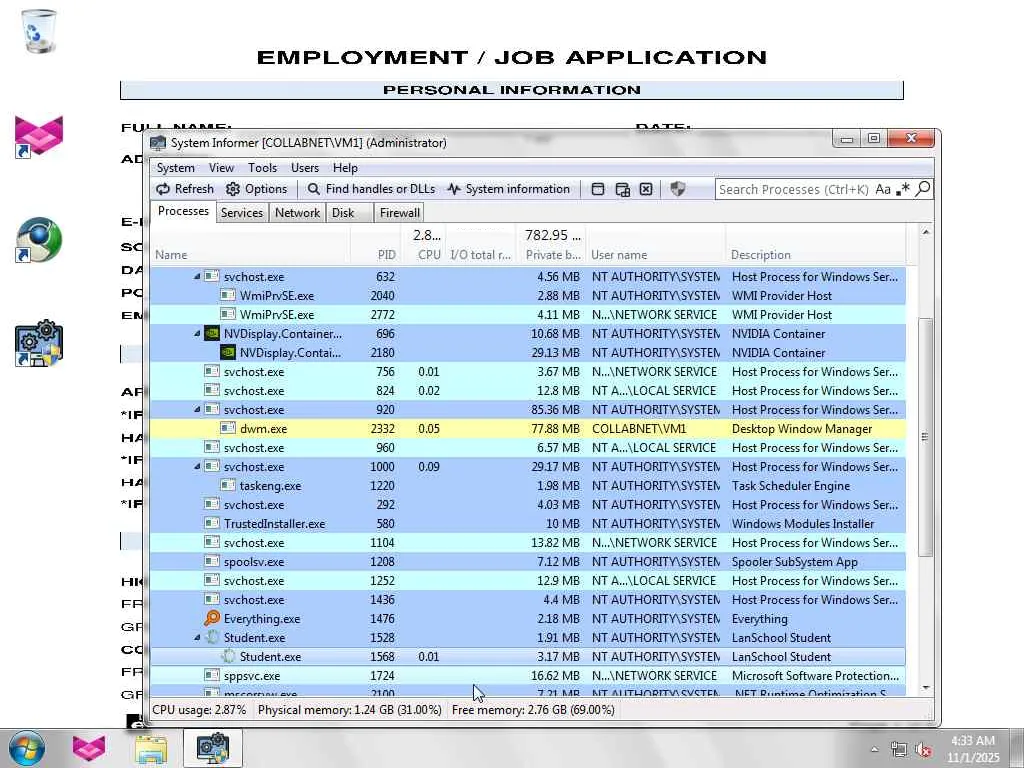The width and height of the screenshot is (1024, 768).
Task: Open the System Informer desktop shortcut
Action: (39, 343)
